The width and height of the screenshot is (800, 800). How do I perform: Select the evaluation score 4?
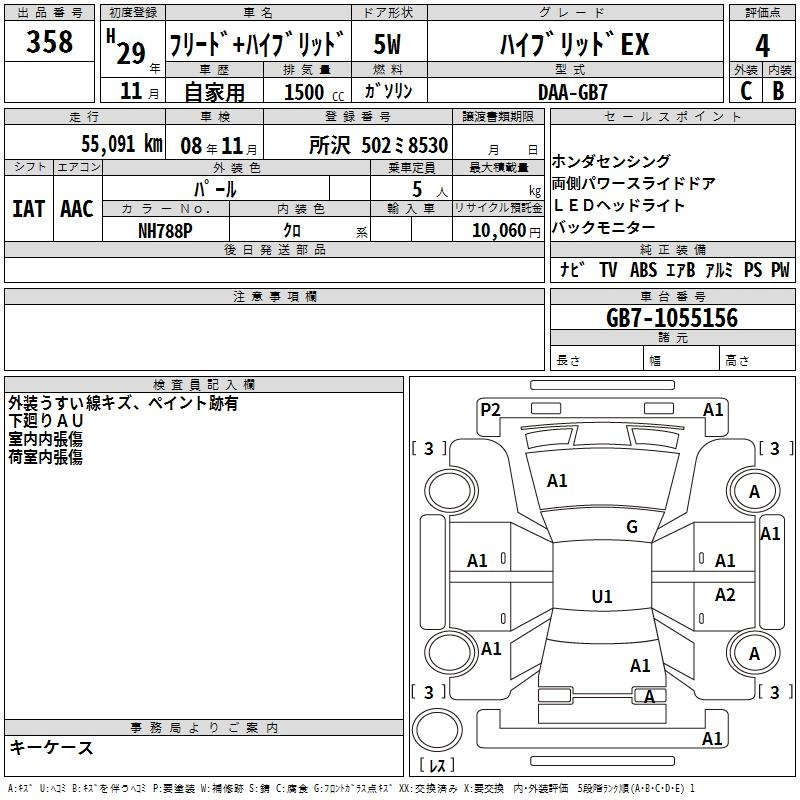[762, 45]
